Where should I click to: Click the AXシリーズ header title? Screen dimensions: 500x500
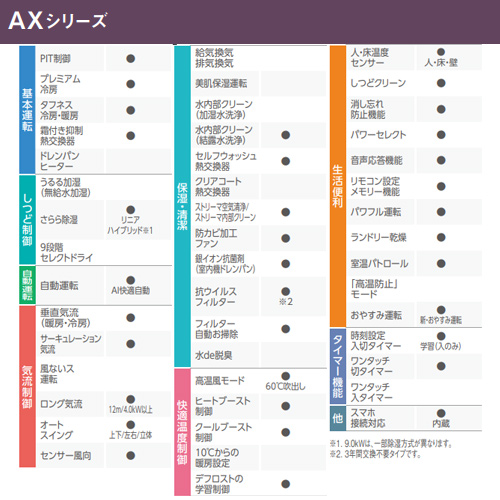click(x=57, y=21)
